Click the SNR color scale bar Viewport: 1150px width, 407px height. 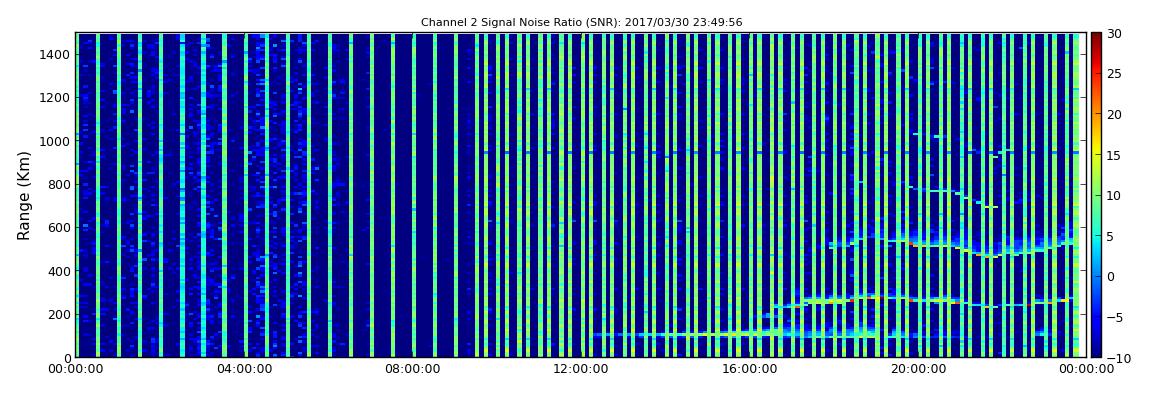coord(1096,195)
